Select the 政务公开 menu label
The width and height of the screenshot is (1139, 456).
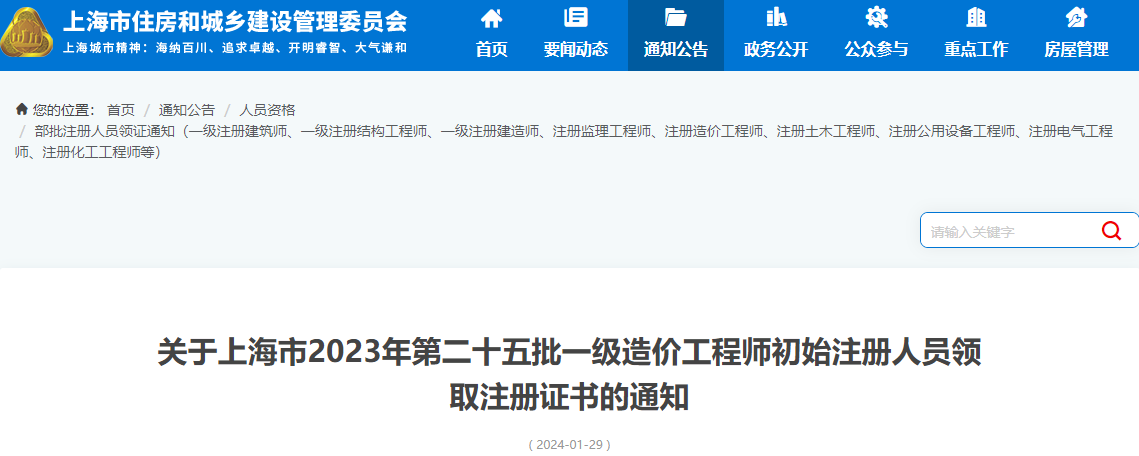pyautogui.click(x=776, y=49)
